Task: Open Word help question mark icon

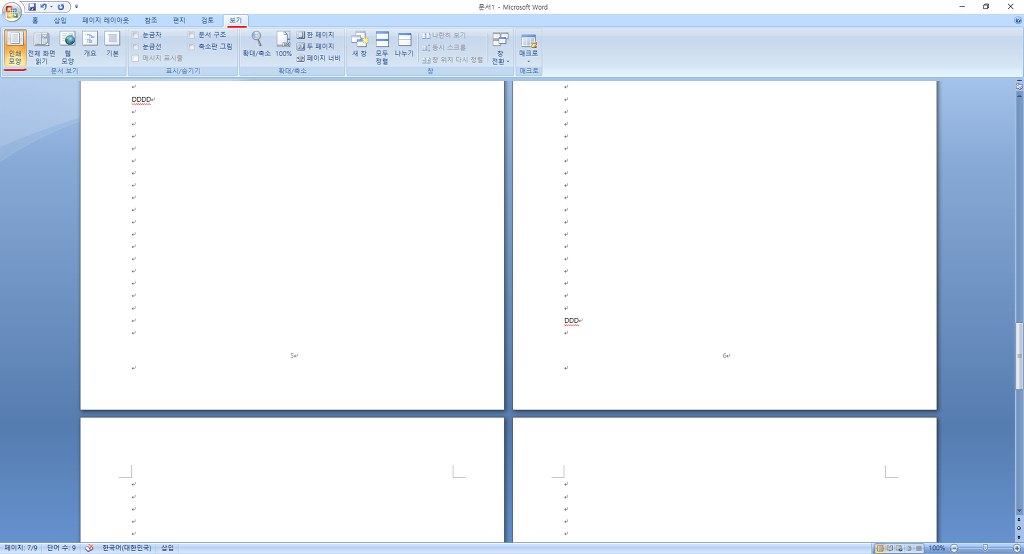Action: coord(1018,21)
